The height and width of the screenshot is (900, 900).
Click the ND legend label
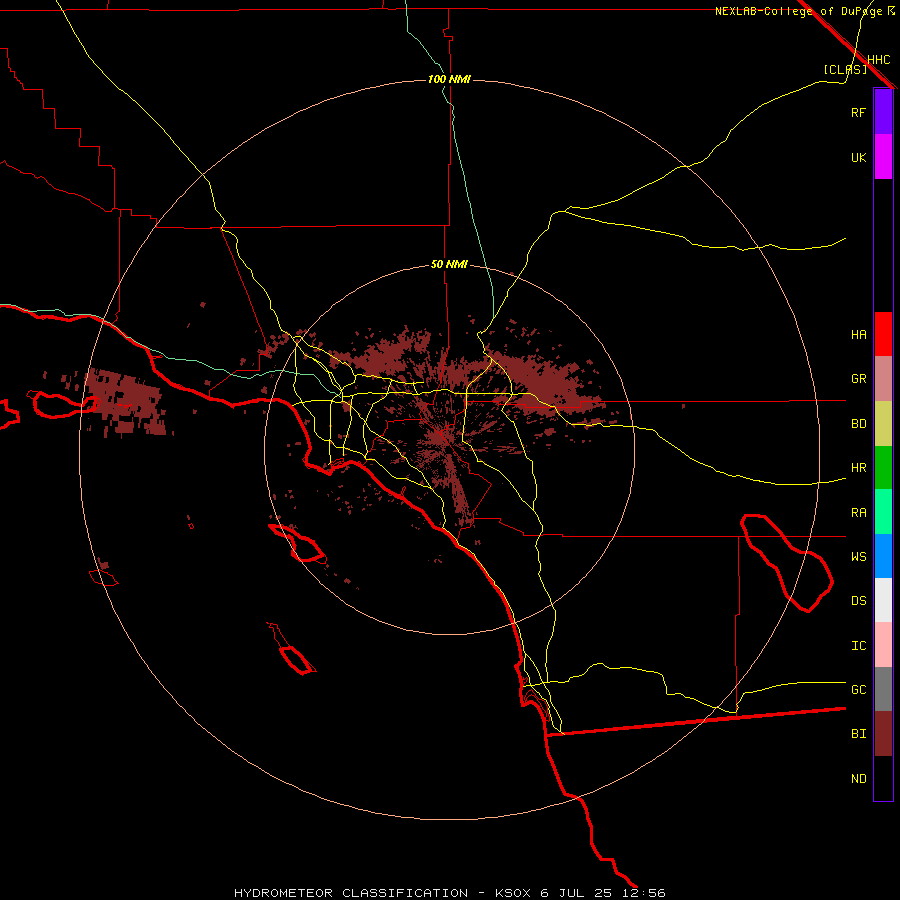pos(858,779)
